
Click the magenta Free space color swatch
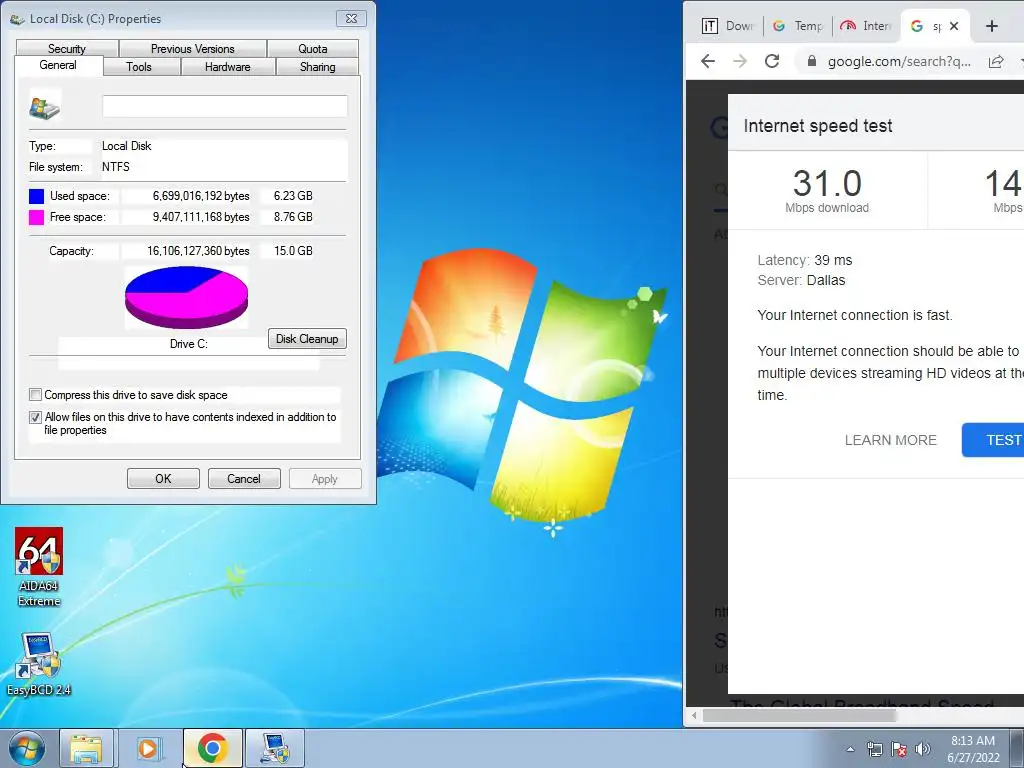tap(37, 217)
